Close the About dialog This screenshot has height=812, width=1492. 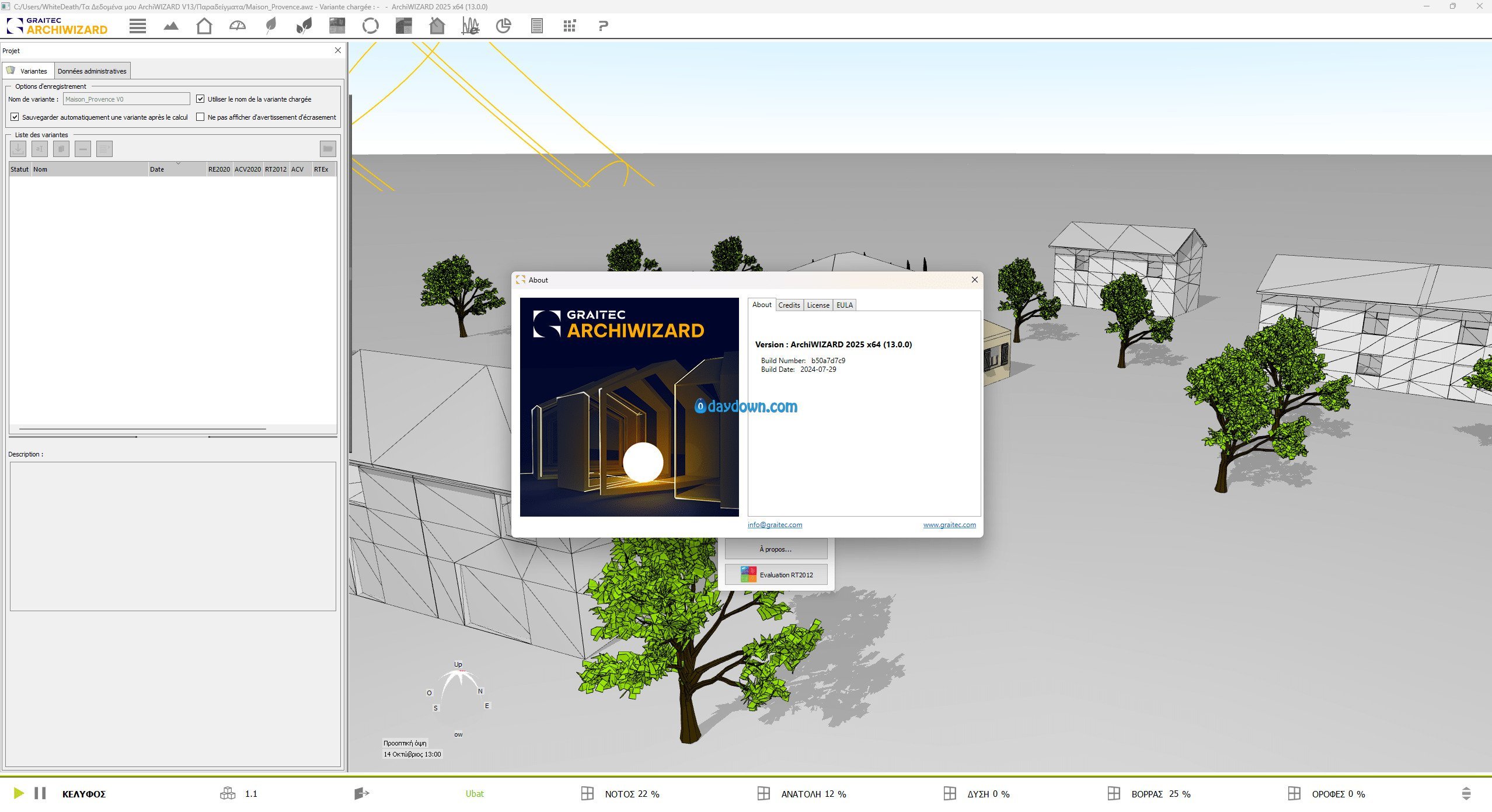point(974,280)
